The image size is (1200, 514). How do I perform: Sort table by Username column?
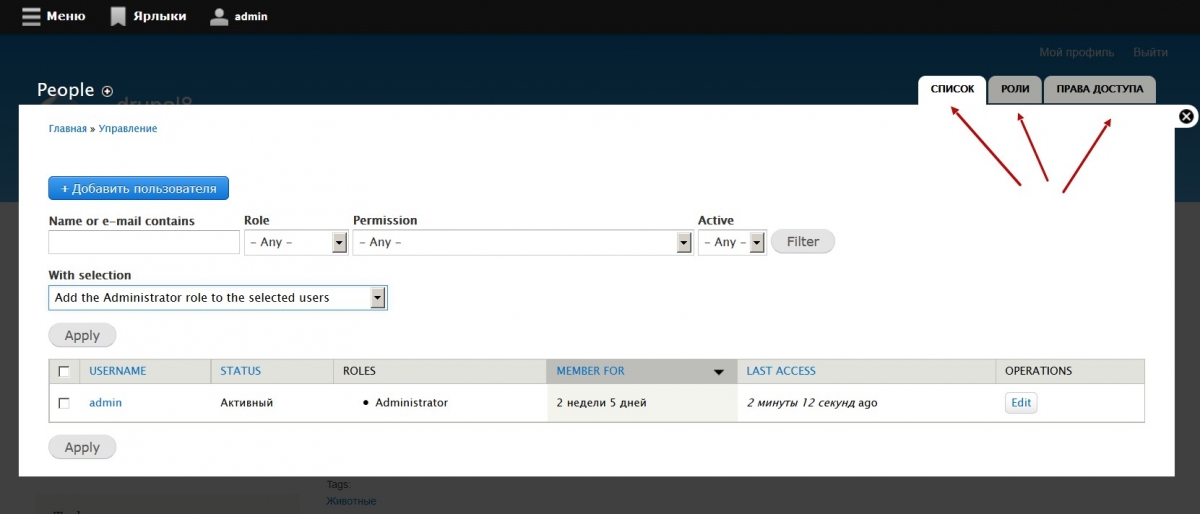pyautogui.click(x=117, y=371)
